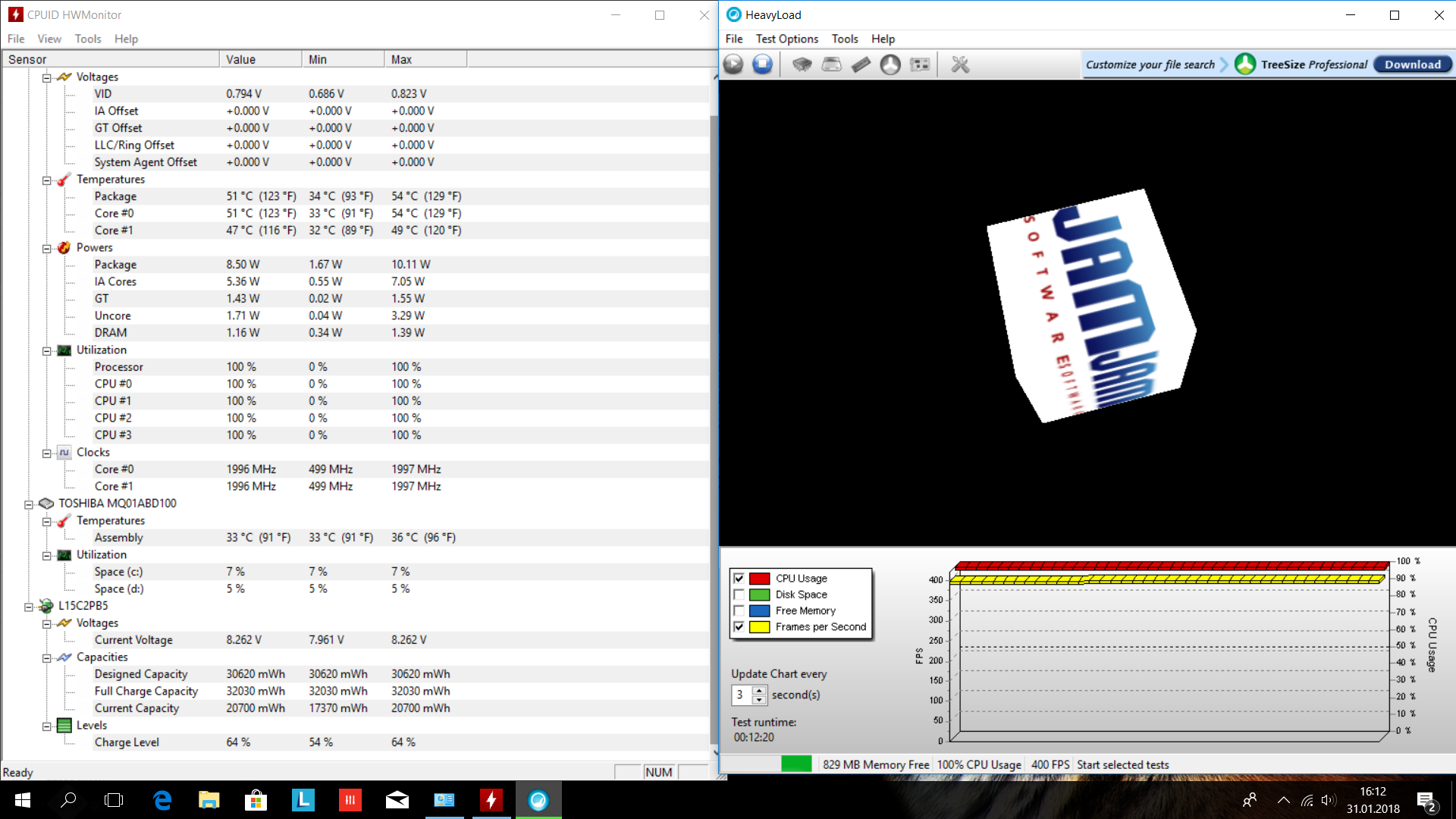
Task: Uncheck the CPU Usage checkbox
Action: pyautogui.click(x=739, y=578)
